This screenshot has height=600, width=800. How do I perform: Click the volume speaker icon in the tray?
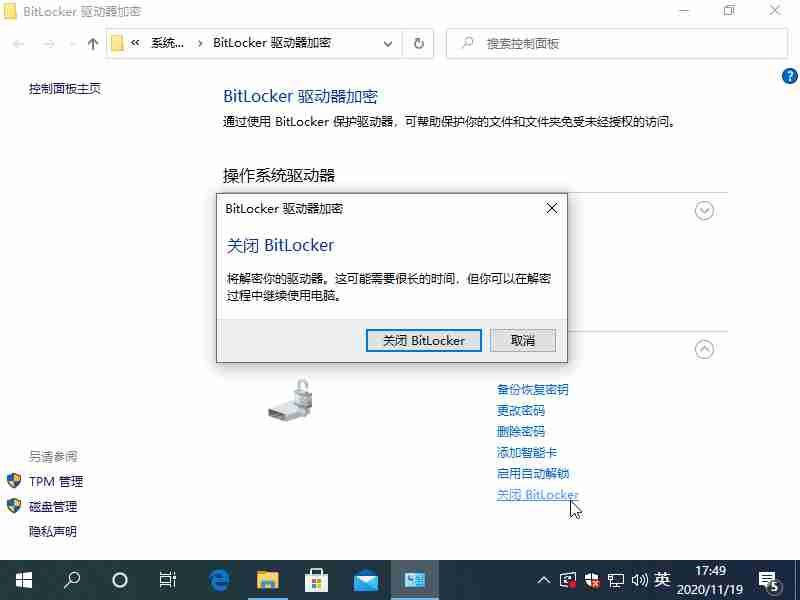pos(640,579)
